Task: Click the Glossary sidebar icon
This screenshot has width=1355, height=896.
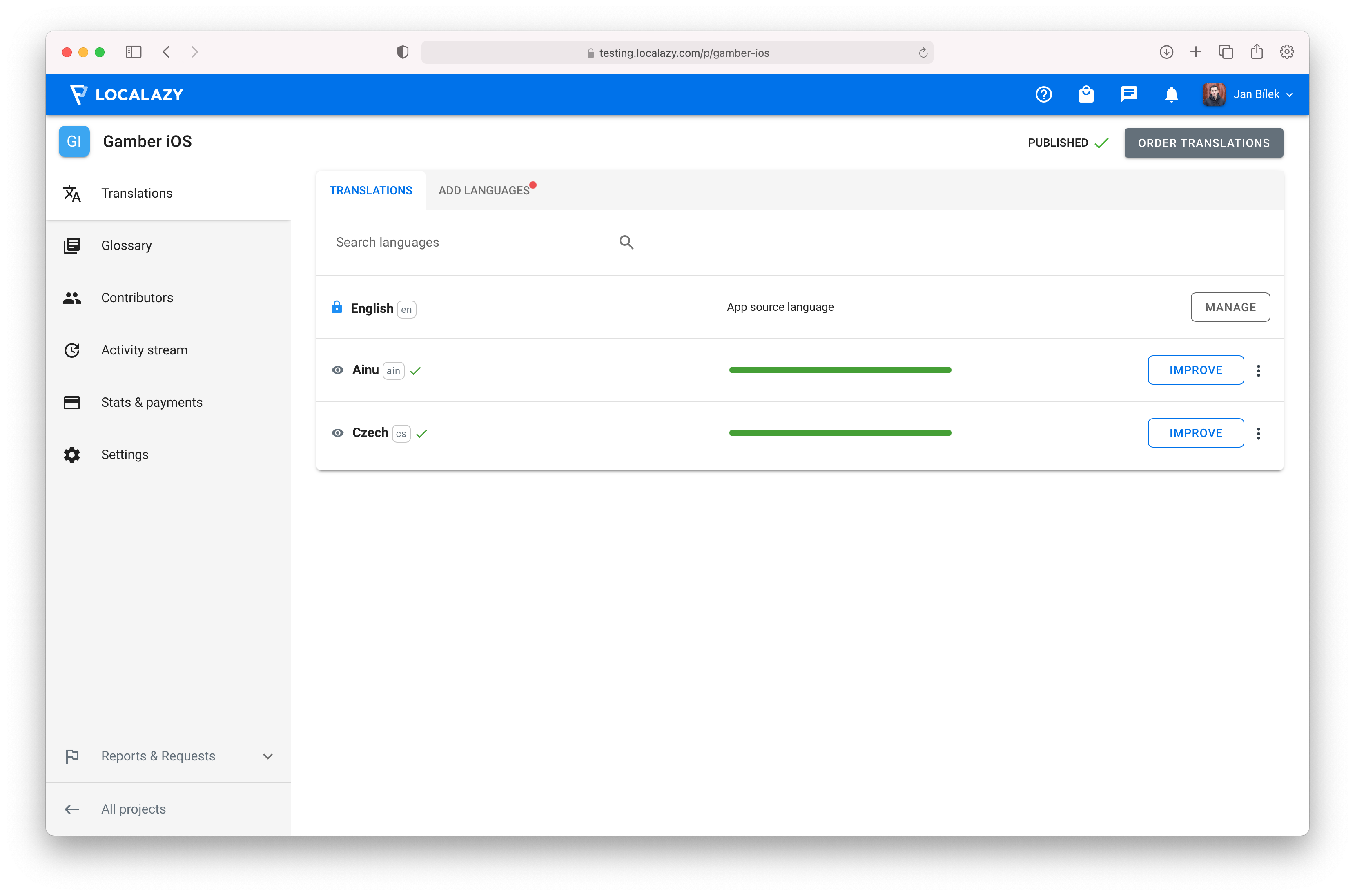Action: [72, 246]
